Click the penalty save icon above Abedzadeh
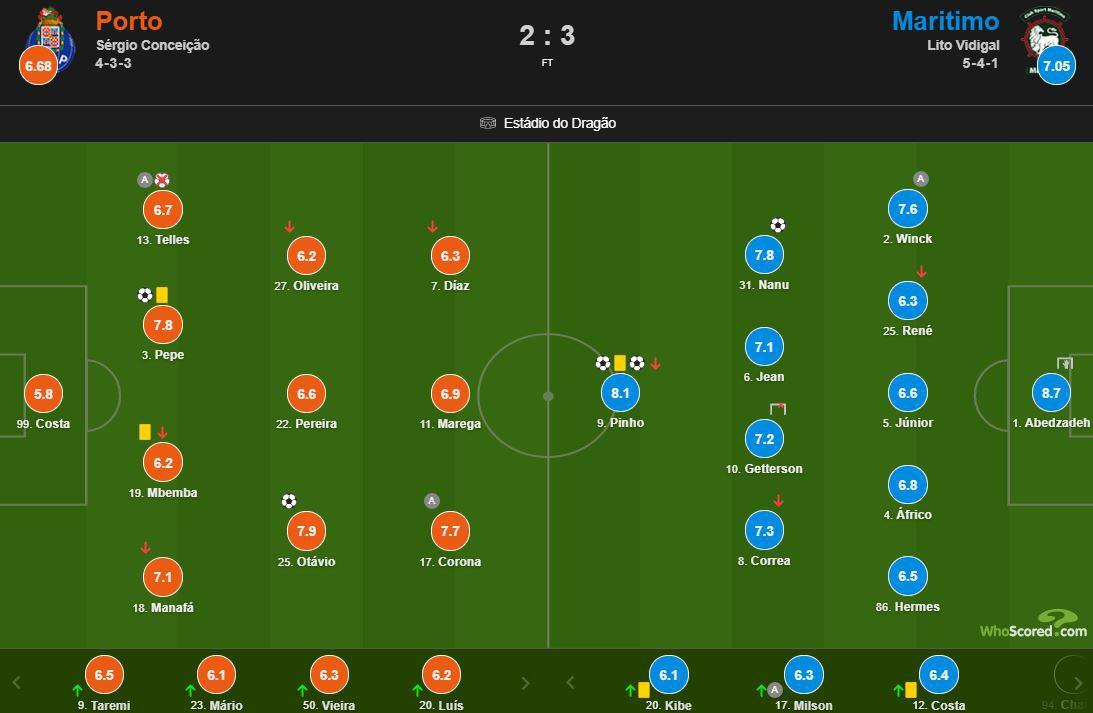The image size is (1093, 713). tap(1064, 364)
